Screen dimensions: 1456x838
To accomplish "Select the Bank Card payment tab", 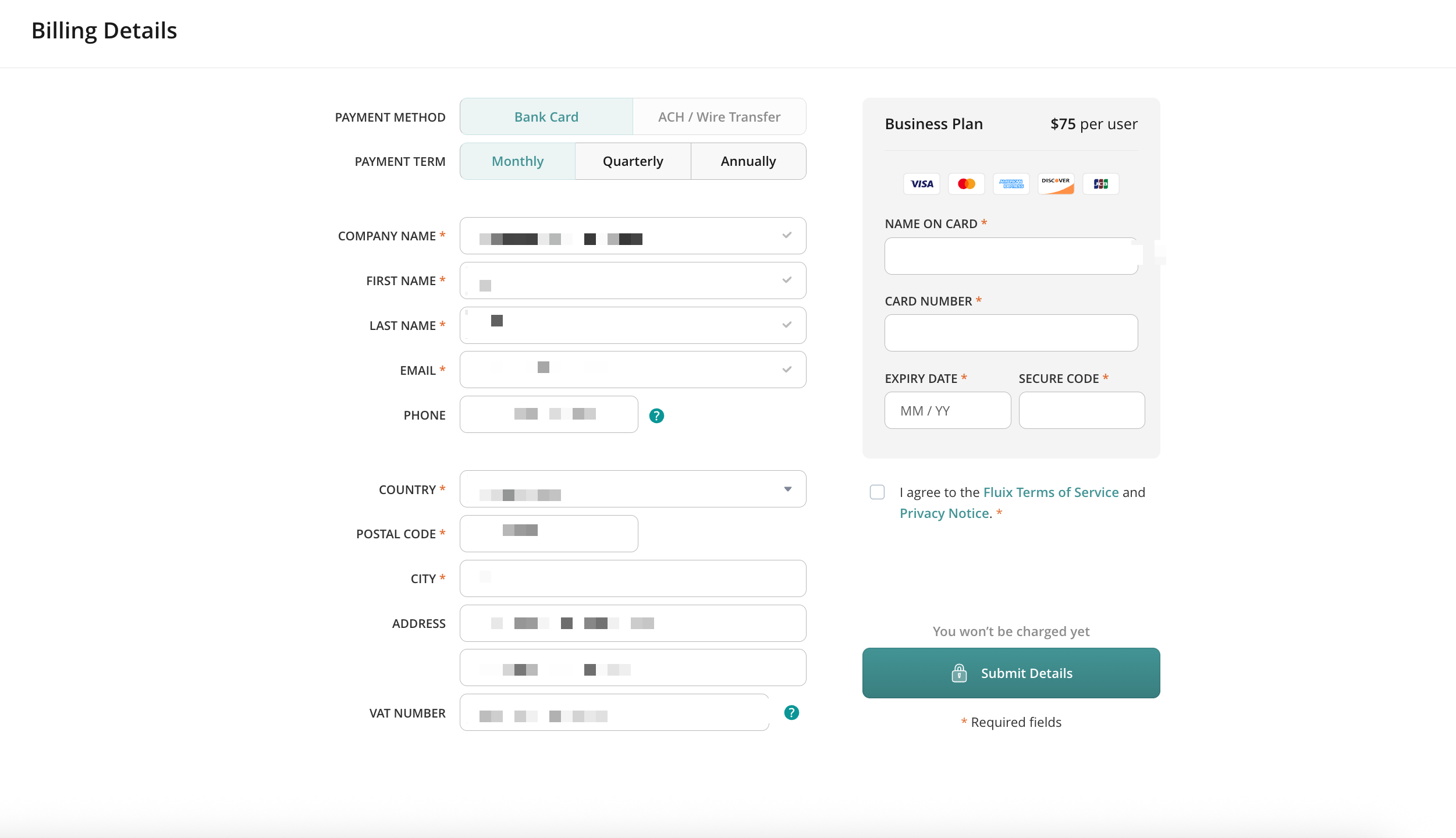I will (546, 117).
